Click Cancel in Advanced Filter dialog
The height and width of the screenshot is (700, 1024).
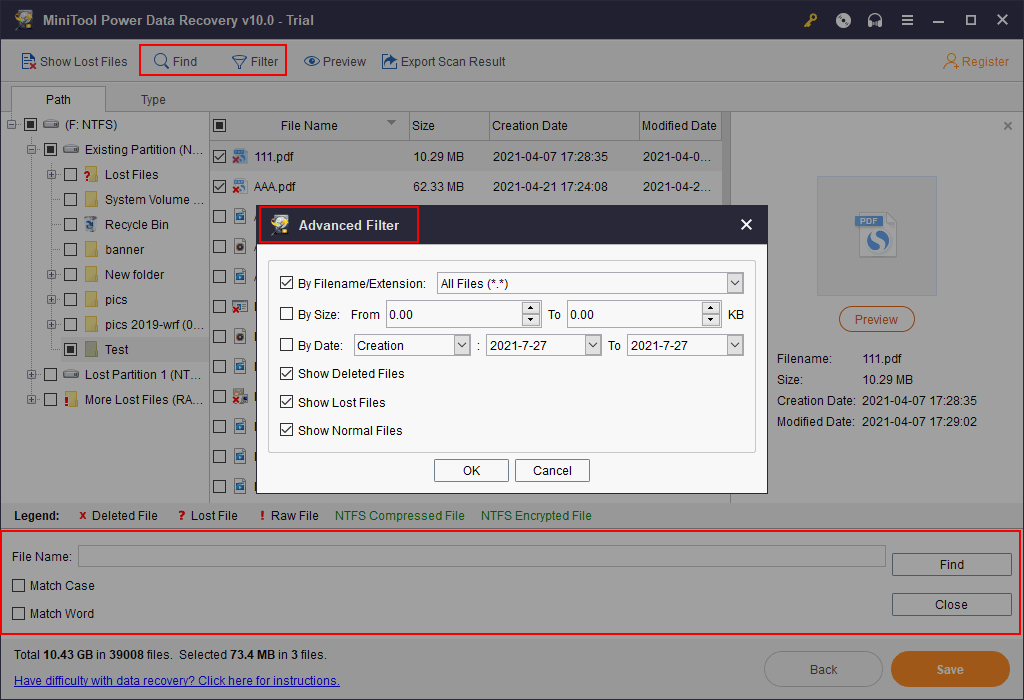[x=552, y=470]
